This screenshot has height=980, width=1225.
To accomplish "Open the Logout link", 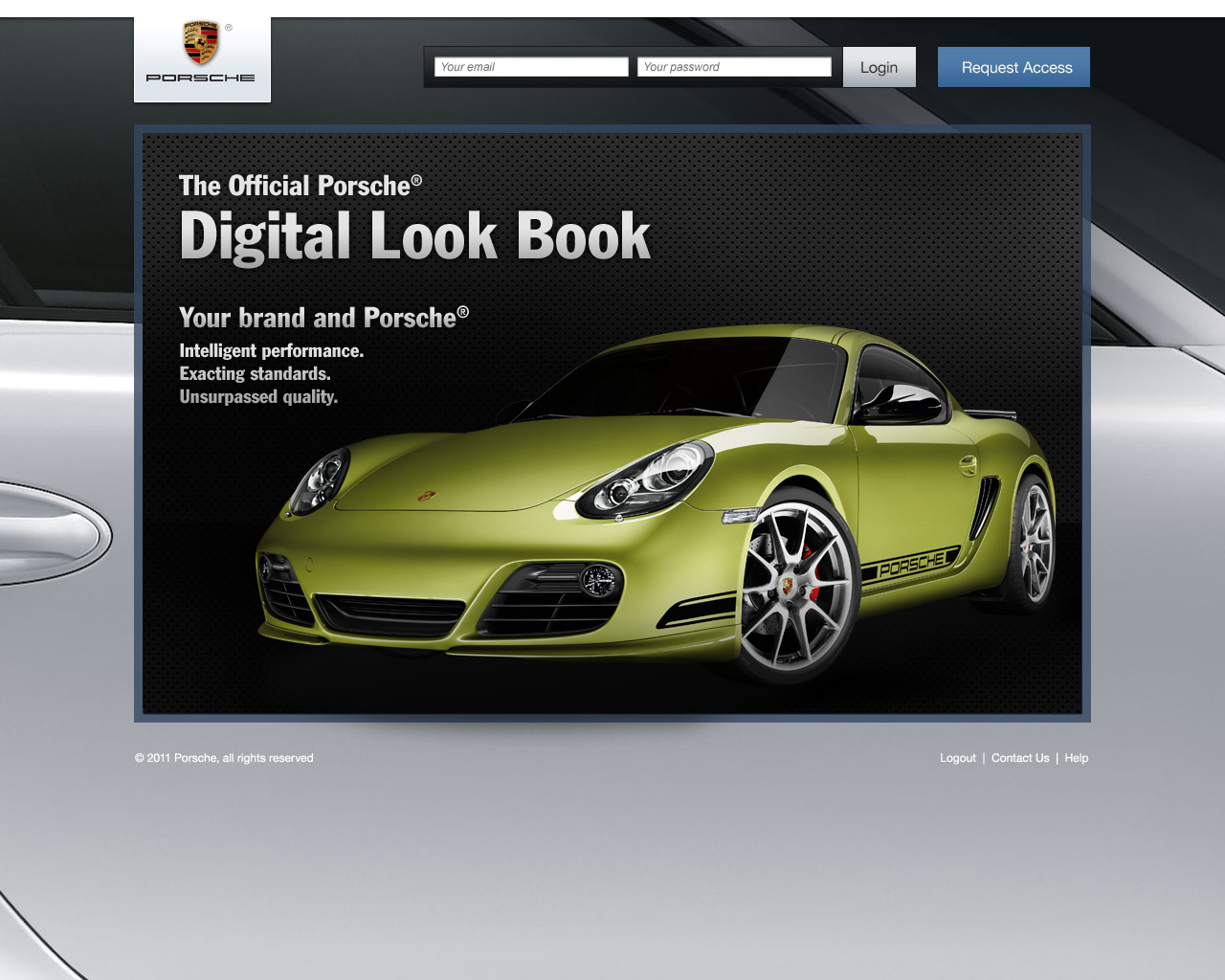I will (958, 758).
